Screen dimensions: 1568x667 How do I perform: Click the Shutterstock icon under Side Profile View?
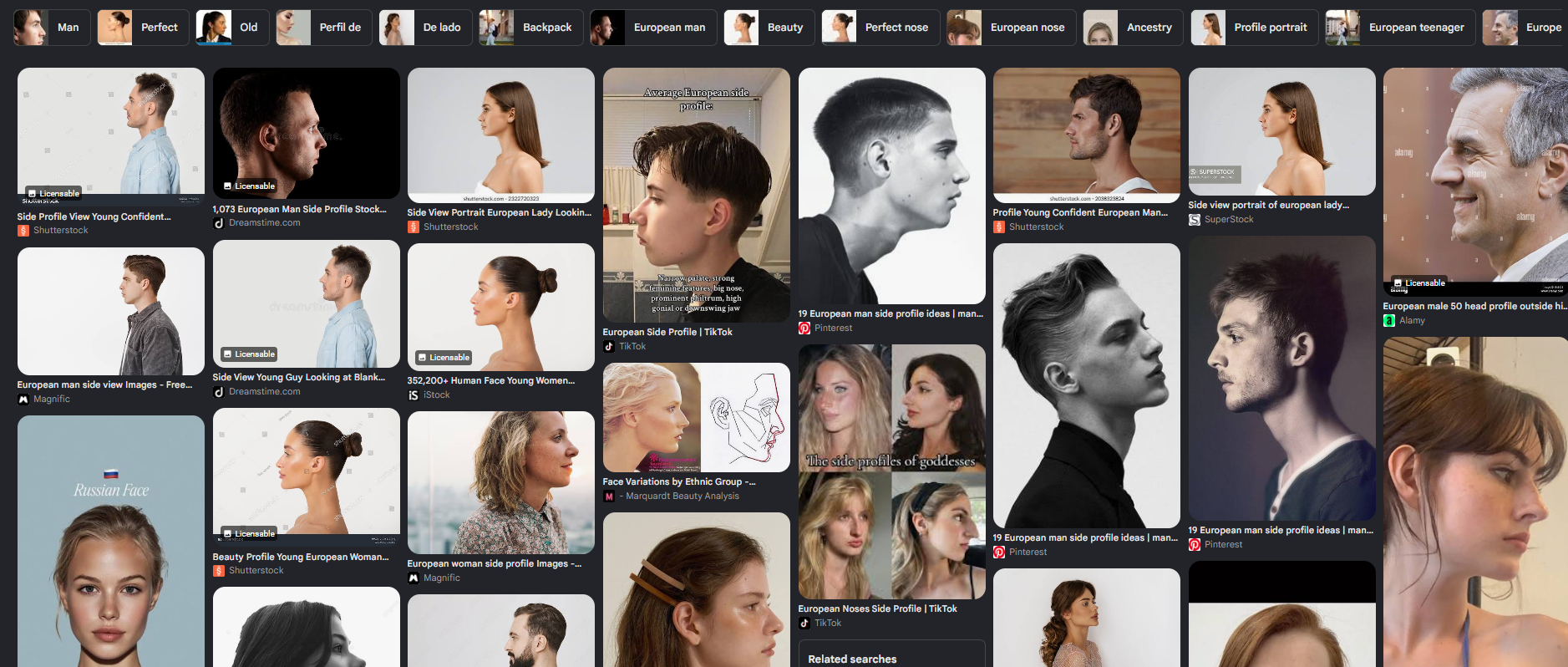point(23,231)
